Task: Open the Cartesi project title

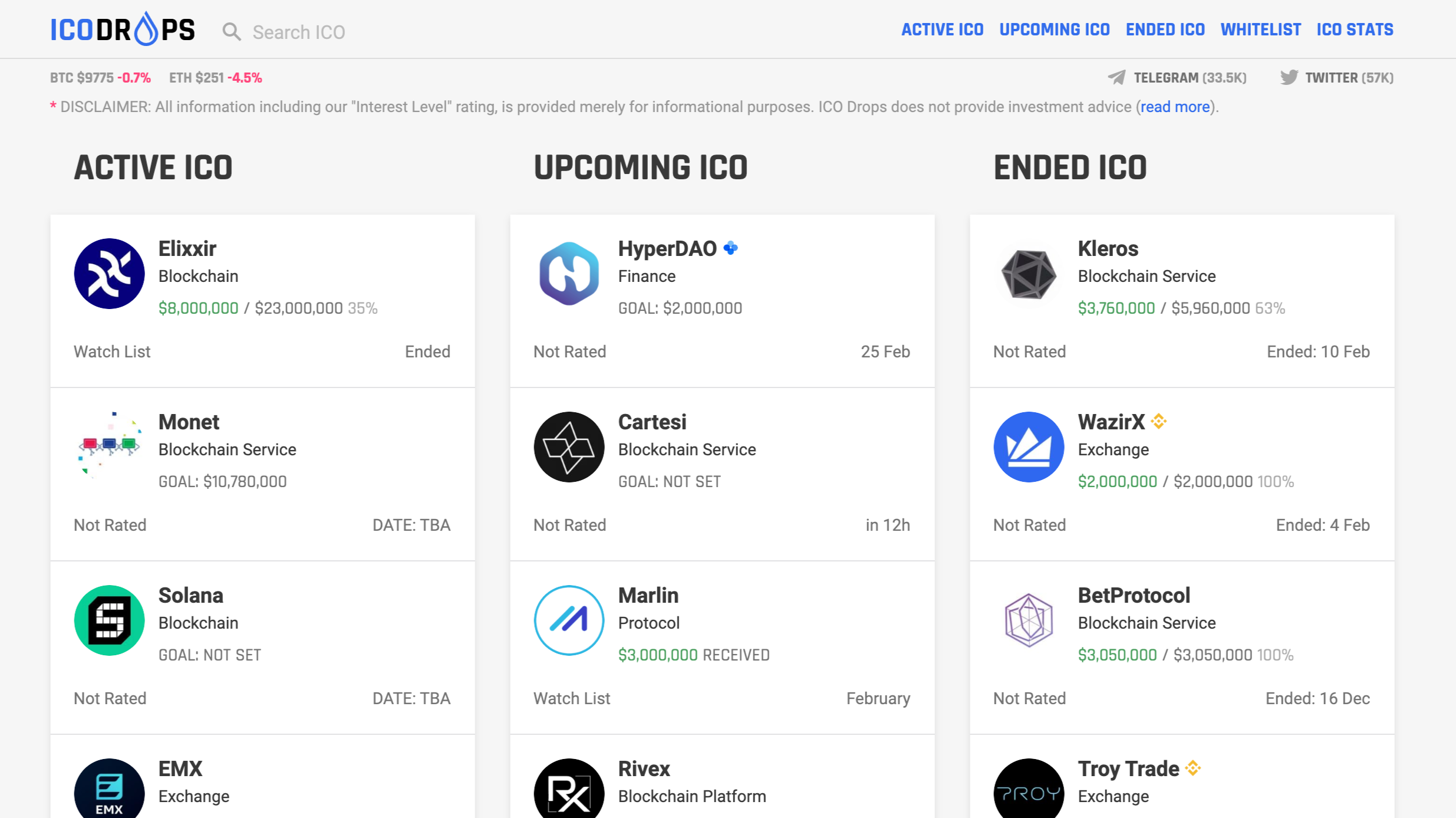Action: [x=653, y=422]
